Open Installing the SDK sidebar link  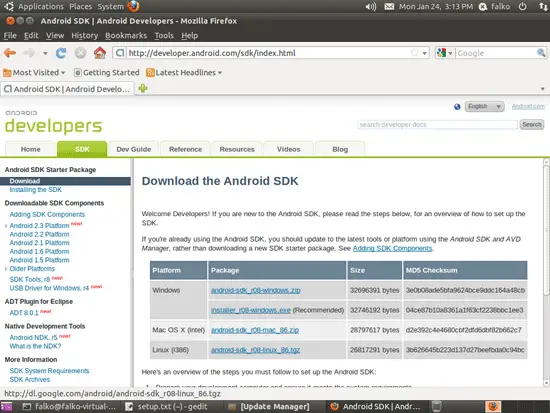pyautogui.click(x=35, y=190)
